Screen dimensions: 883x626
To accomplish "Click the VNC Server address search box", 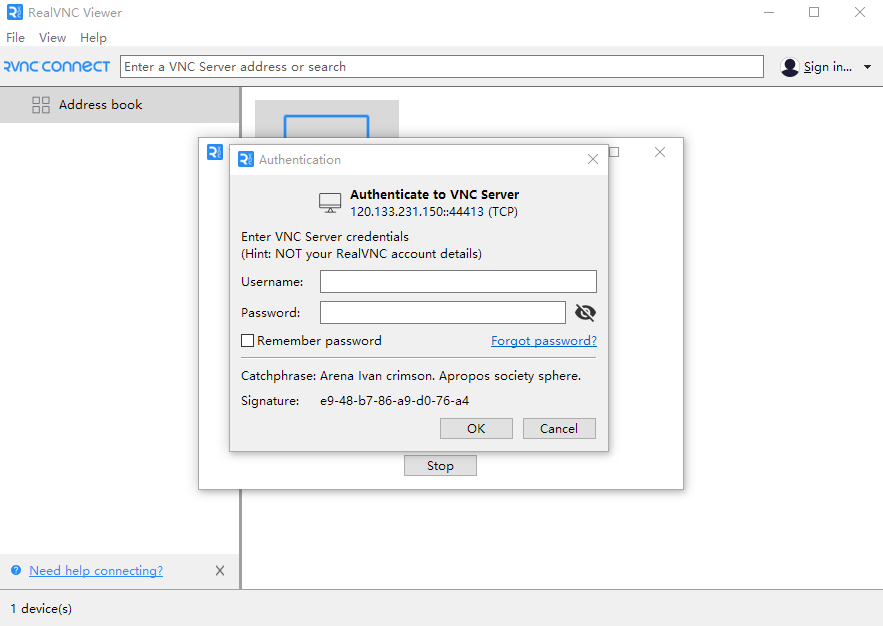I will (x=442, y=66).
